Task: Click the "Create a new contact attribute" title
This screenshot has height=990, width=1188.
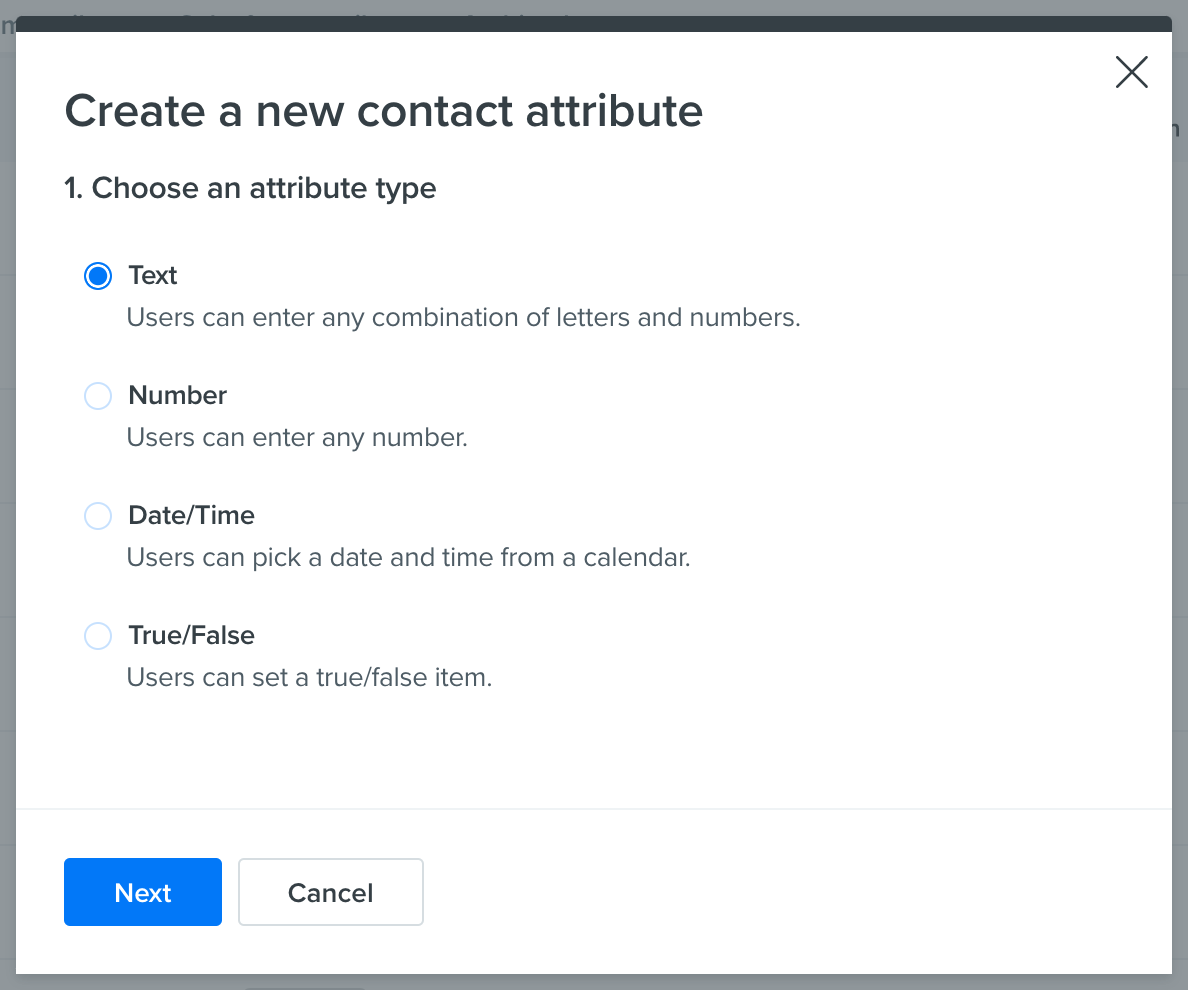Action: pyautogui.click(x=383, y=111)
